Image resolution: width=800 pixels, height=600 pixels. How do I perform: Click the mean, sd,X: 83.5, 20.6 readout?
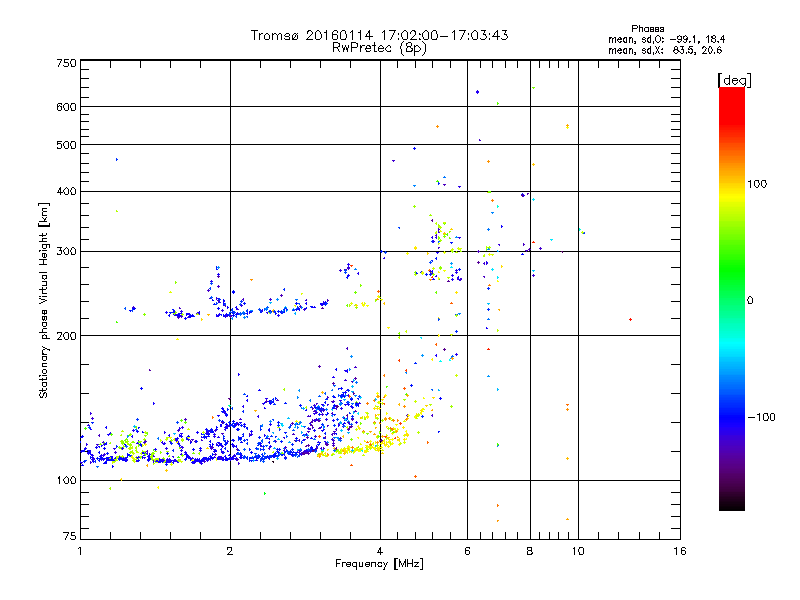tap(665, 50)
